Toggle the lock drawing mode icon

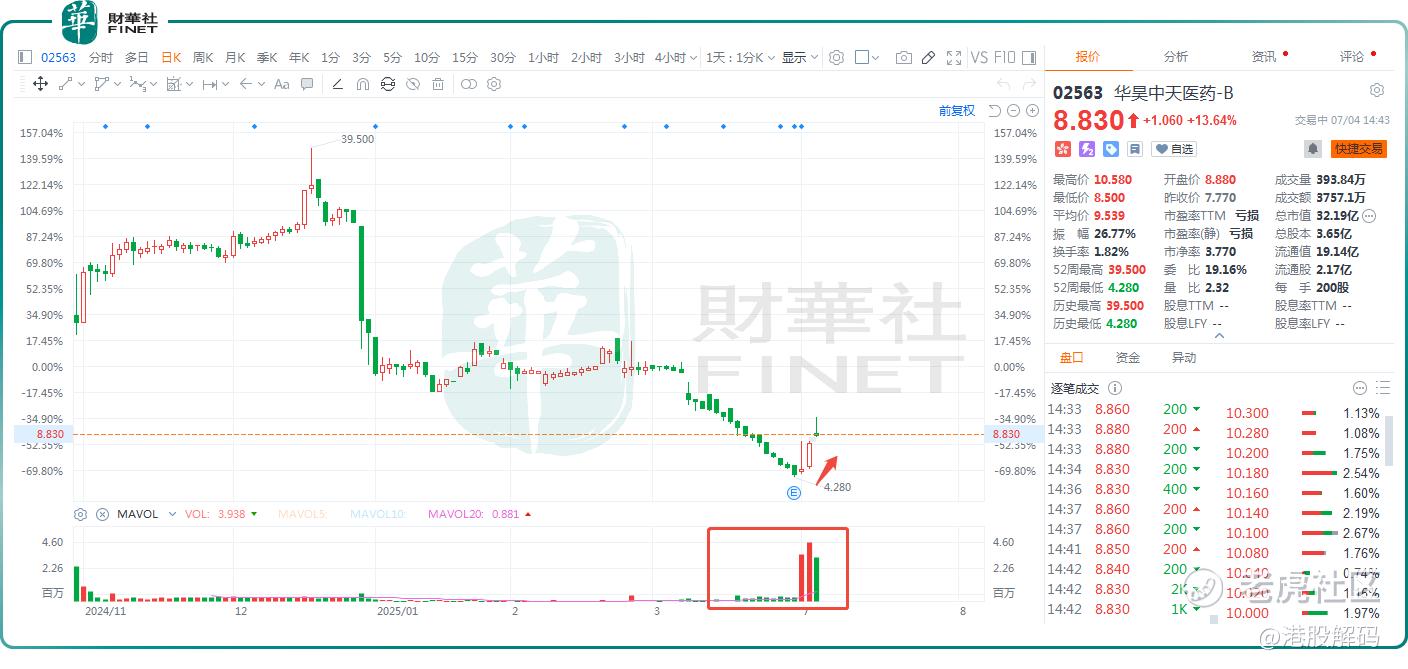pyautogui.click(x=387, y=84)
